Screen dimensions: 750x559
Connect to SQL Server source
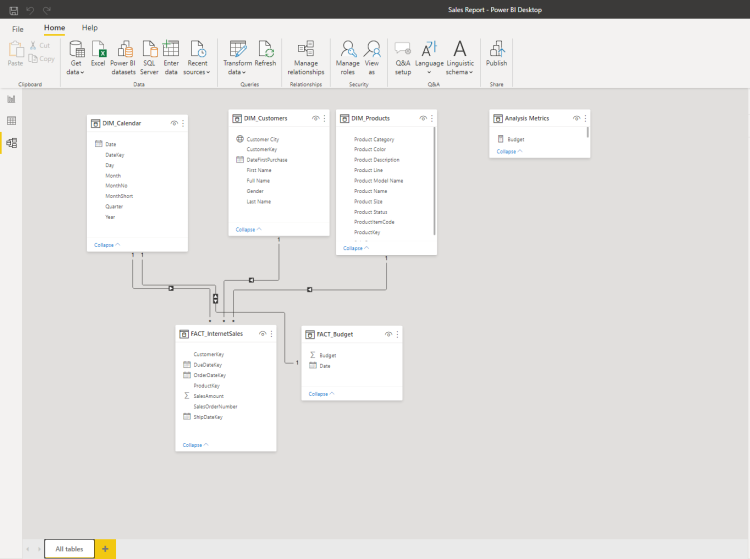click(x=149, y=57)
